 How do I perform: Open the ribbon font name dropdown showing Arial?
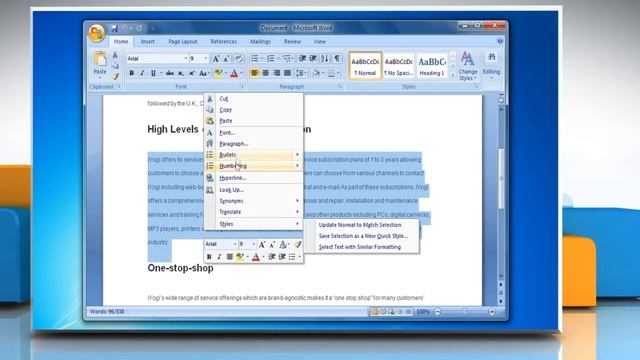click(x=186, y=59)
